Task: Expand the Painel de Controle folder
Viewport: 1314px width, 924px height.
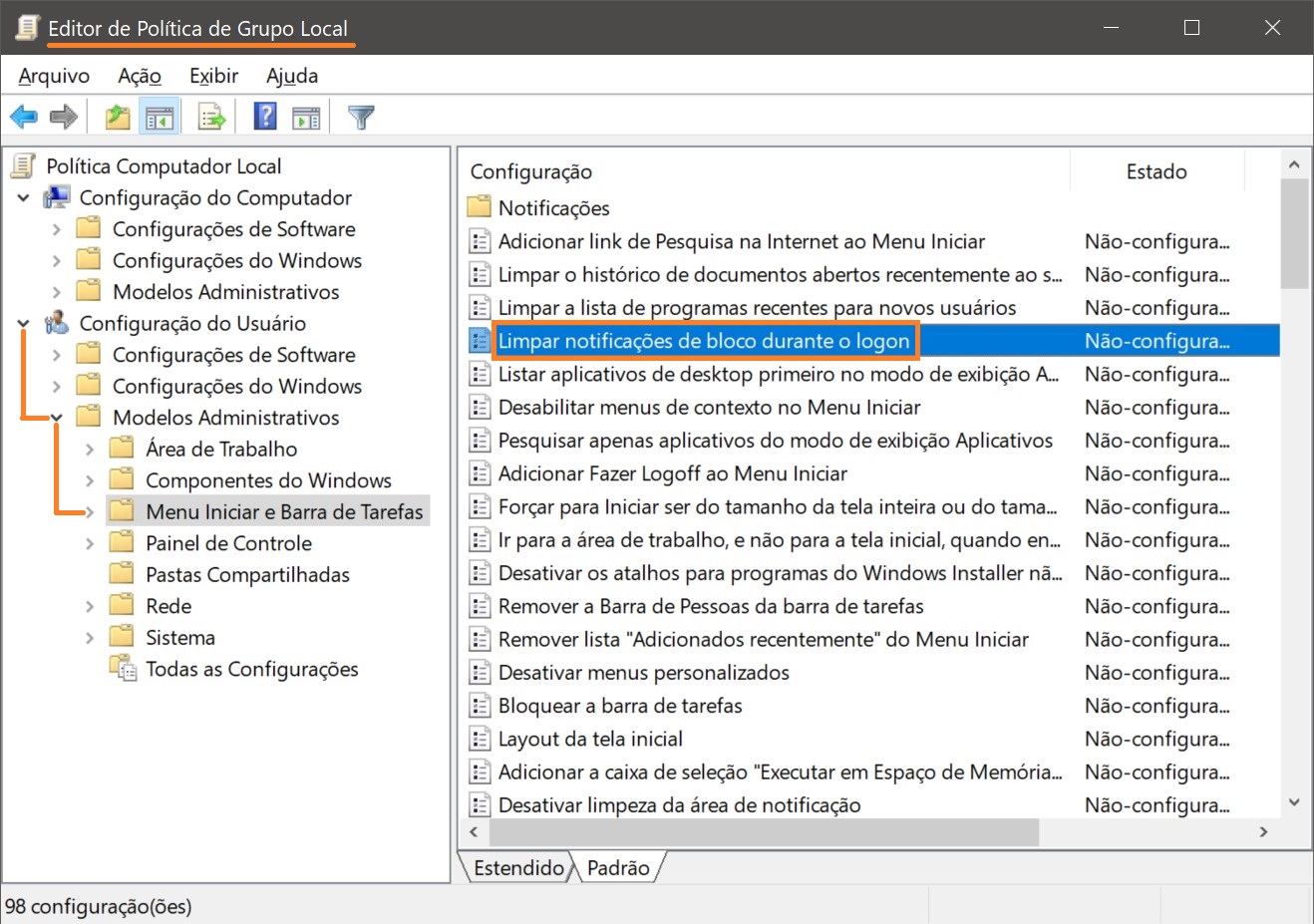Action: pyautogui.click(x=90, y=543)
